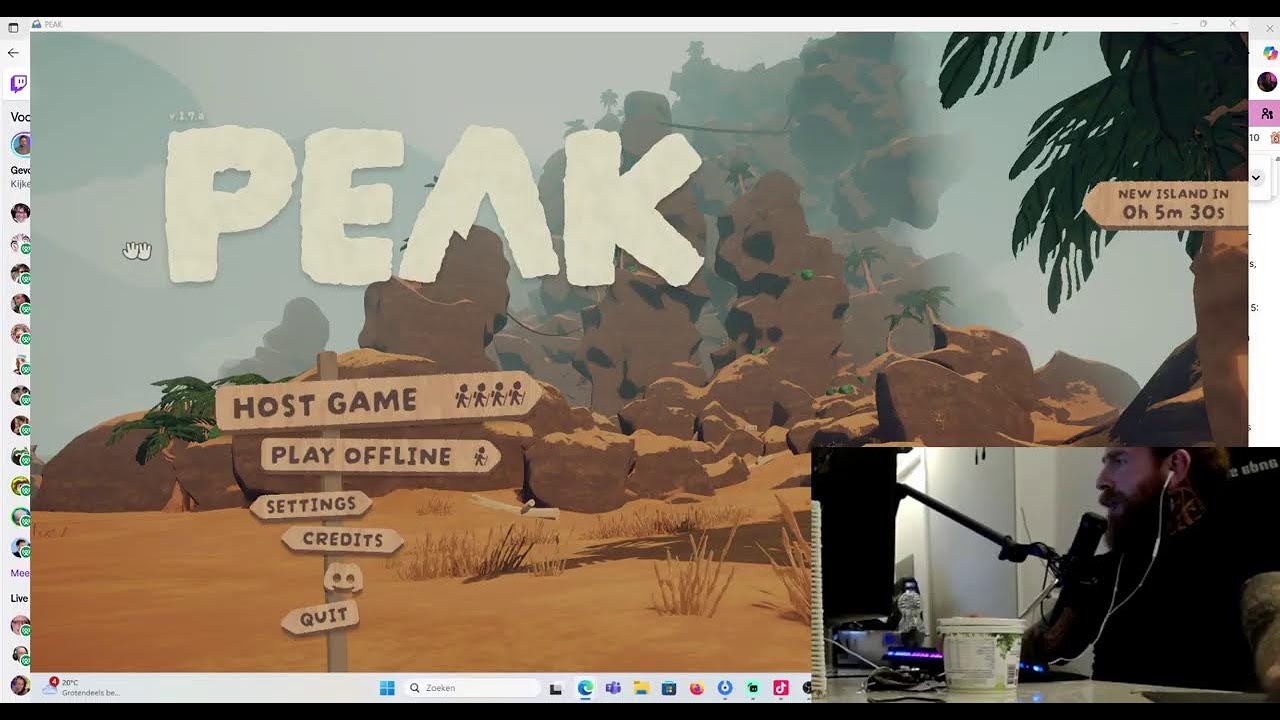Open the weather widget showing 20°C

(x=80, y=687)
